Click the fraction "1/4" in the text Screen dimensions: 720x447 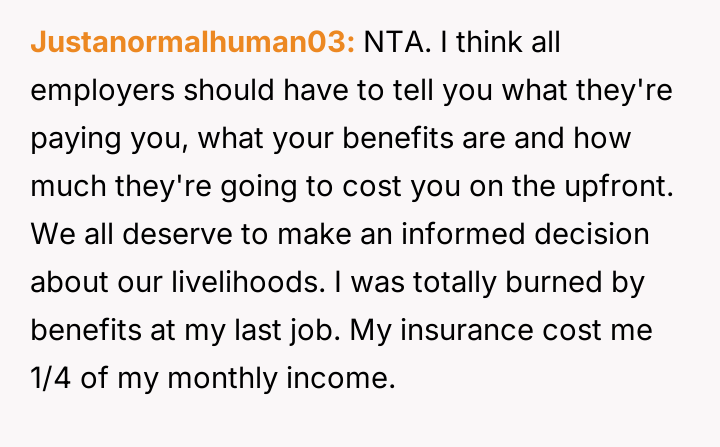[x=54, y=377]
